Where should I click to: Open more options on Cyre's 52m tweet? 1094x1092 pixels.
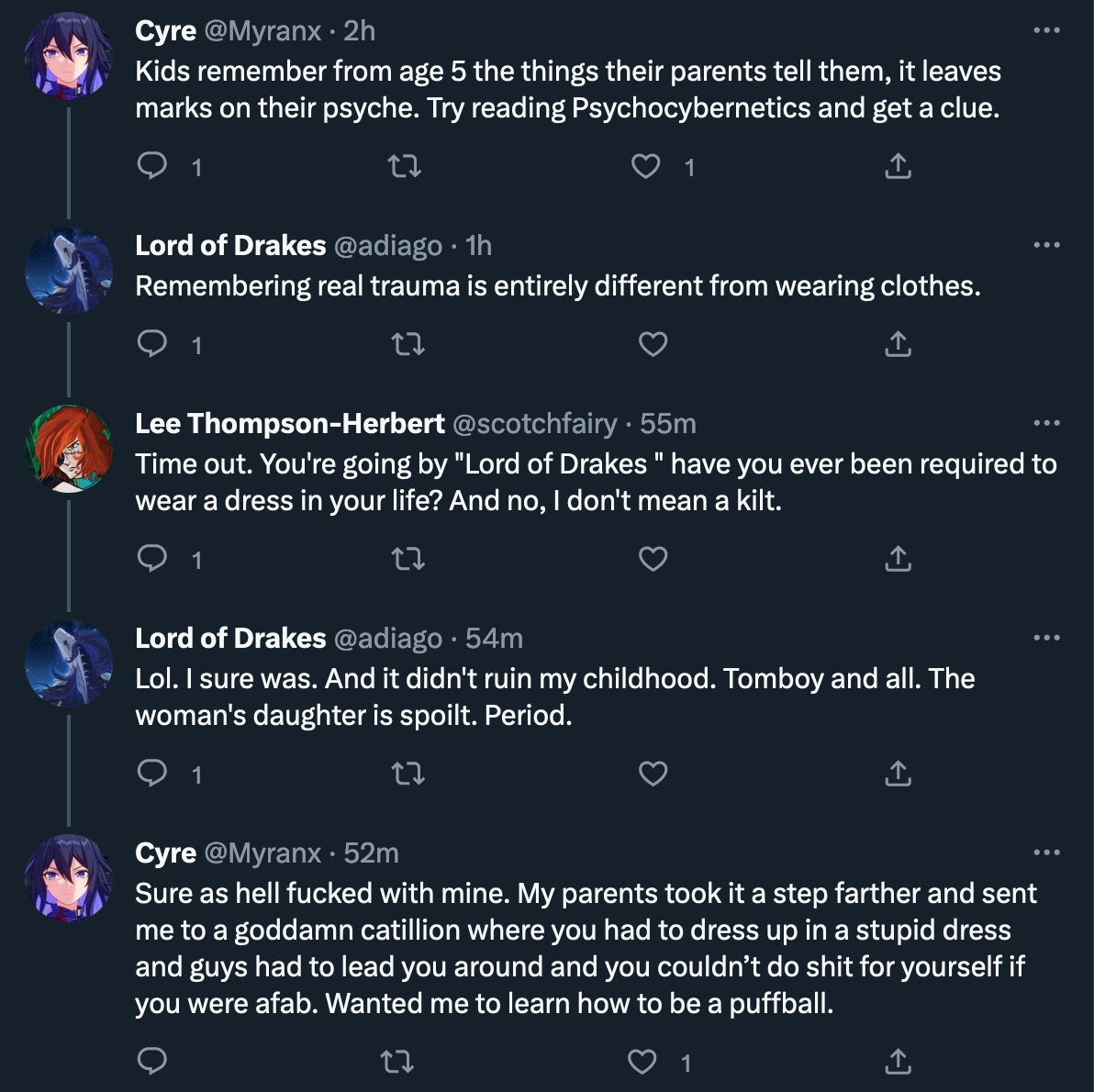pyautogui.click(x=1046, y=852)
